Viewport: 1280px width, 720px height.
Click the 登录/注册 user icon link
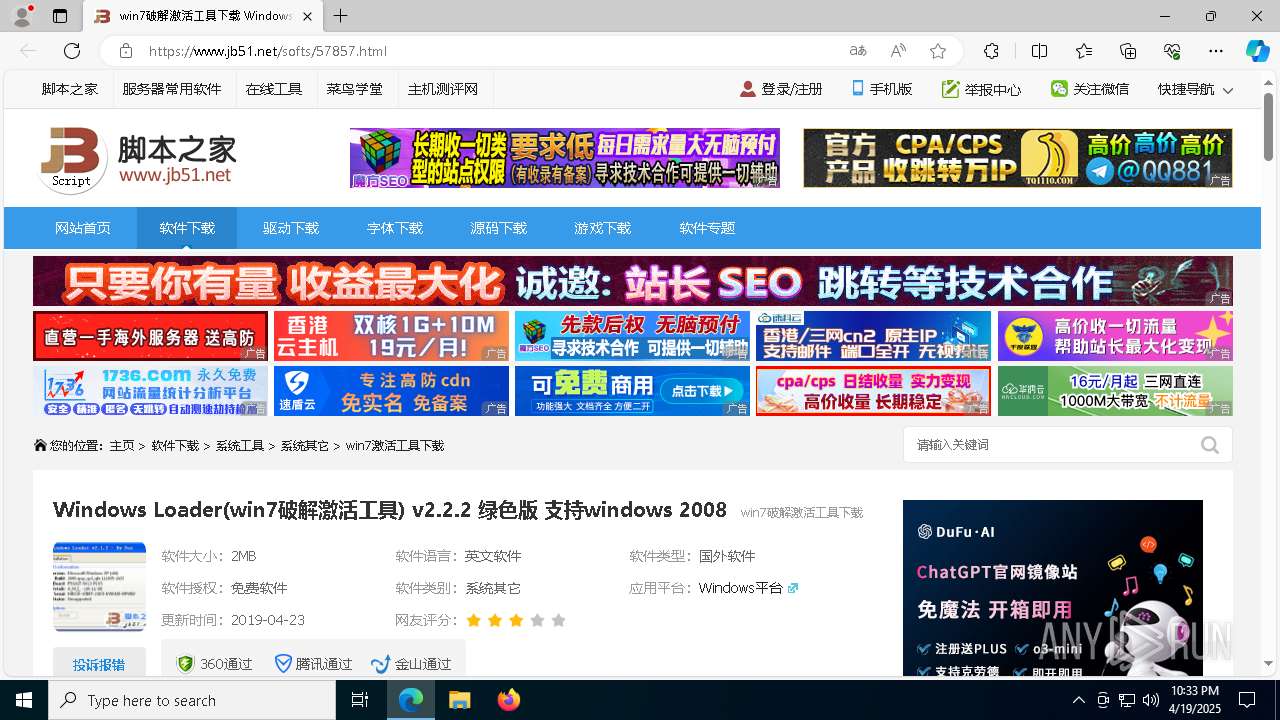pyautogui.click(x=781, y=89)
